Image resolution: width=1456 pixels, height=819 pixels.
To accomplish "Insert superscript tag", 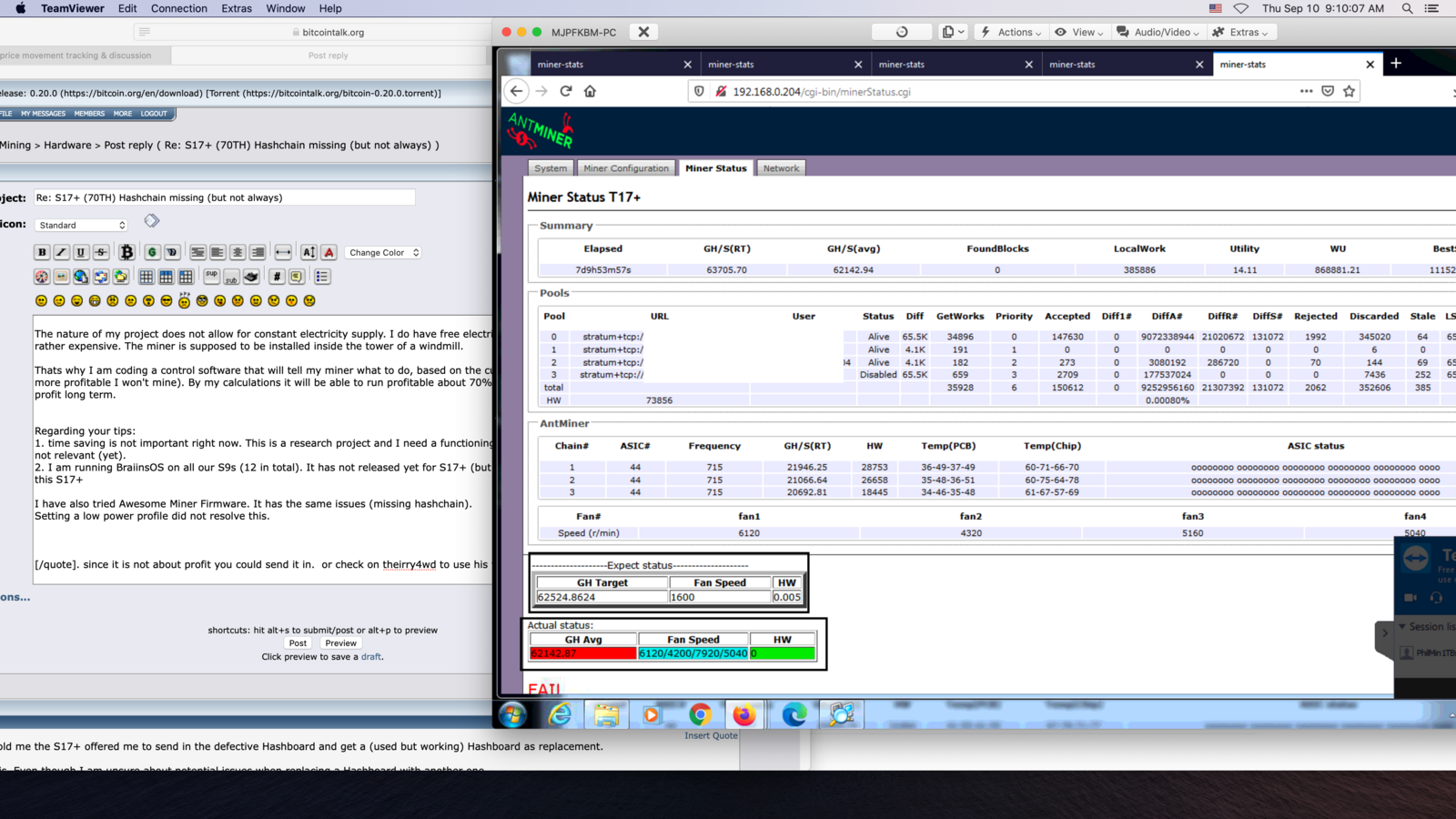I will coord(212,276).
